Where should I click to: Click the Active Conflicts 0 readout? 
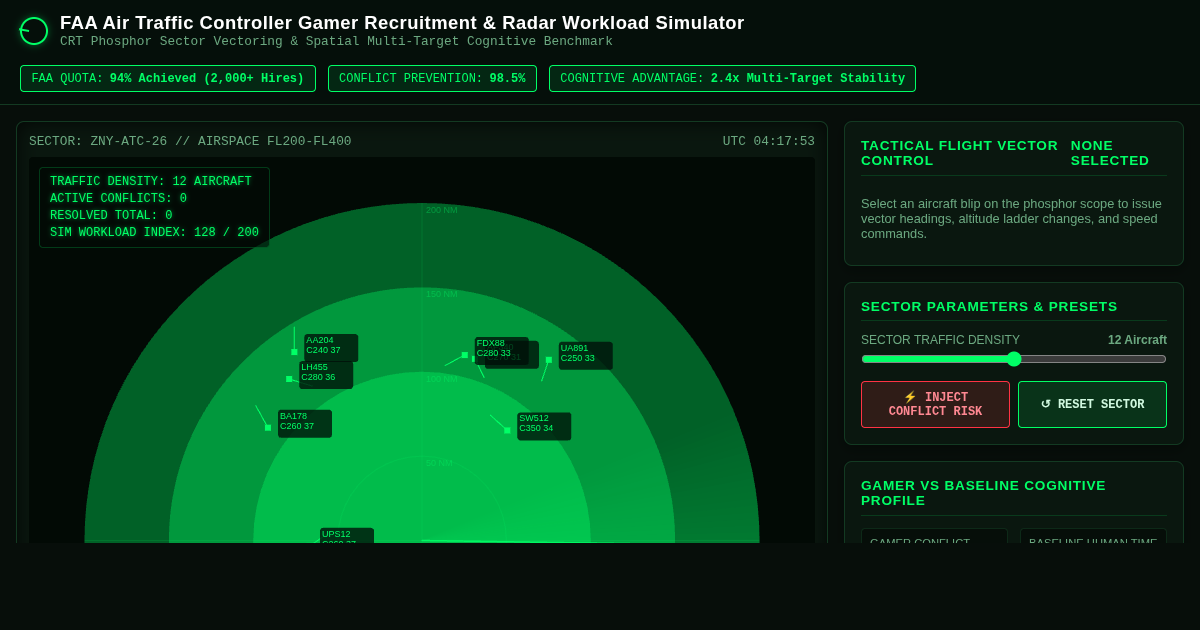coord(118,199)
